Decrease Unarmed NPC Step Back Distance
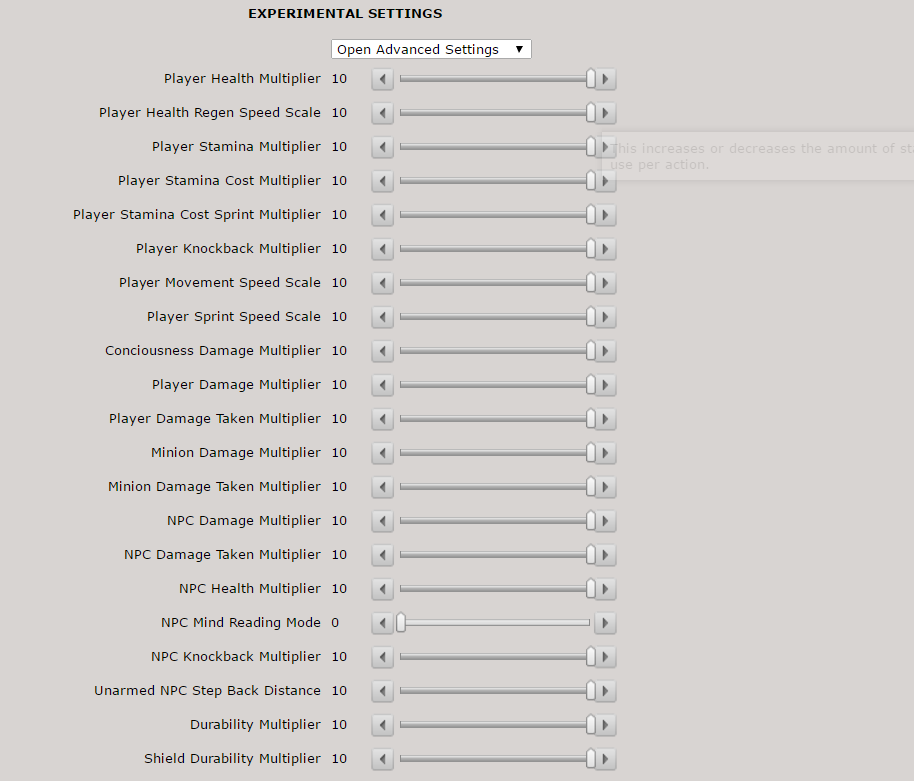914x781 pixels. tap(383, 691)
